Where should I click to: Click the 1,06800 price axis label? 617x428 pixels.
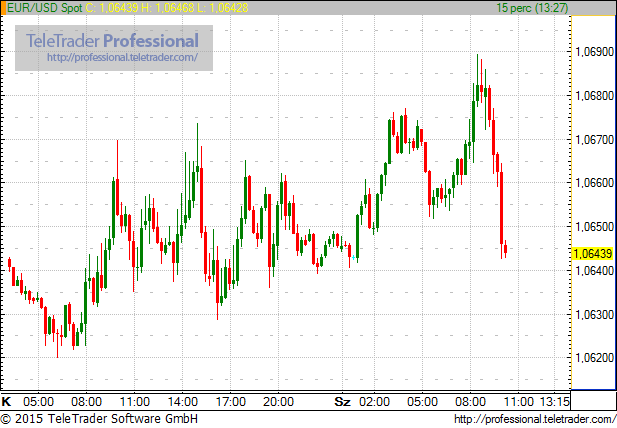(x=594, y=96)
